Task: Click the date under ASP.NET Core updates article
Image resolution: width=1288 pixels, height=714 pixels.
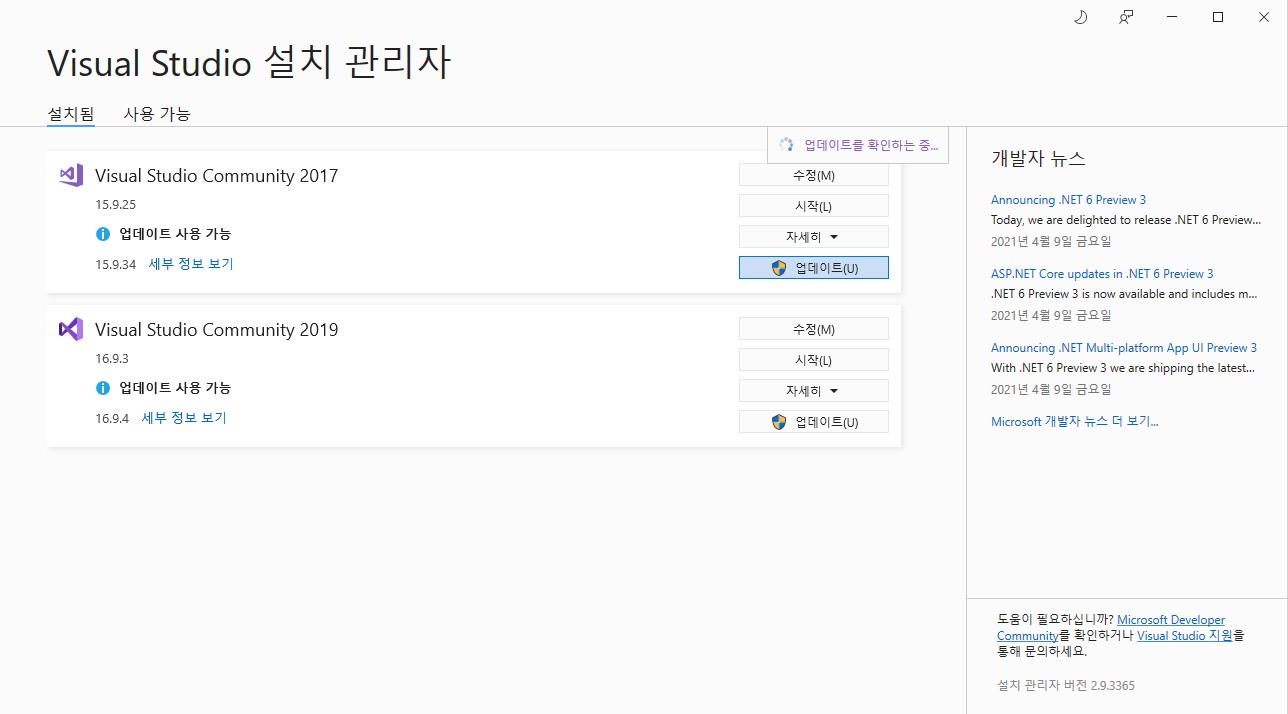Action: point(1051,316)
